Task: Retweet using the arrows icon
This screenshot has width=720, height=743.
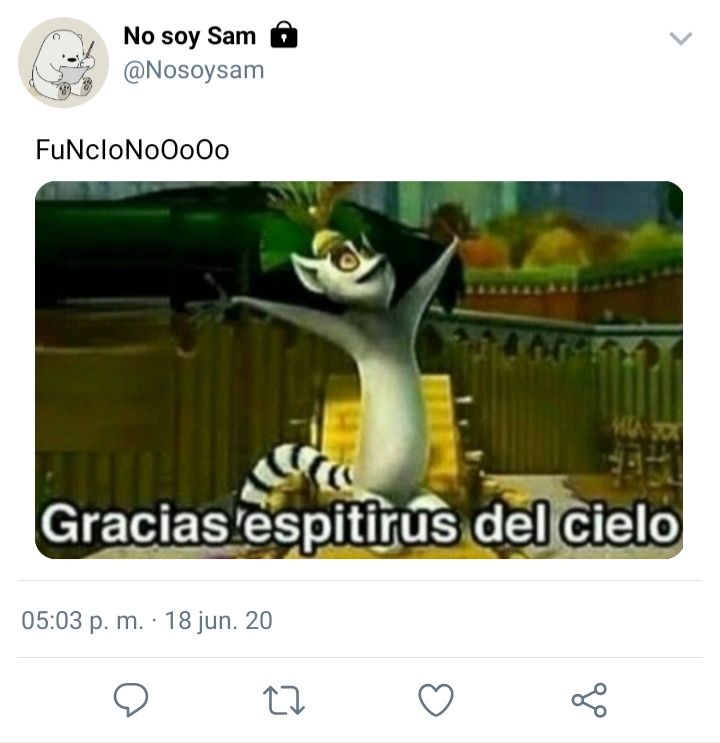Action: coord(283,700)
